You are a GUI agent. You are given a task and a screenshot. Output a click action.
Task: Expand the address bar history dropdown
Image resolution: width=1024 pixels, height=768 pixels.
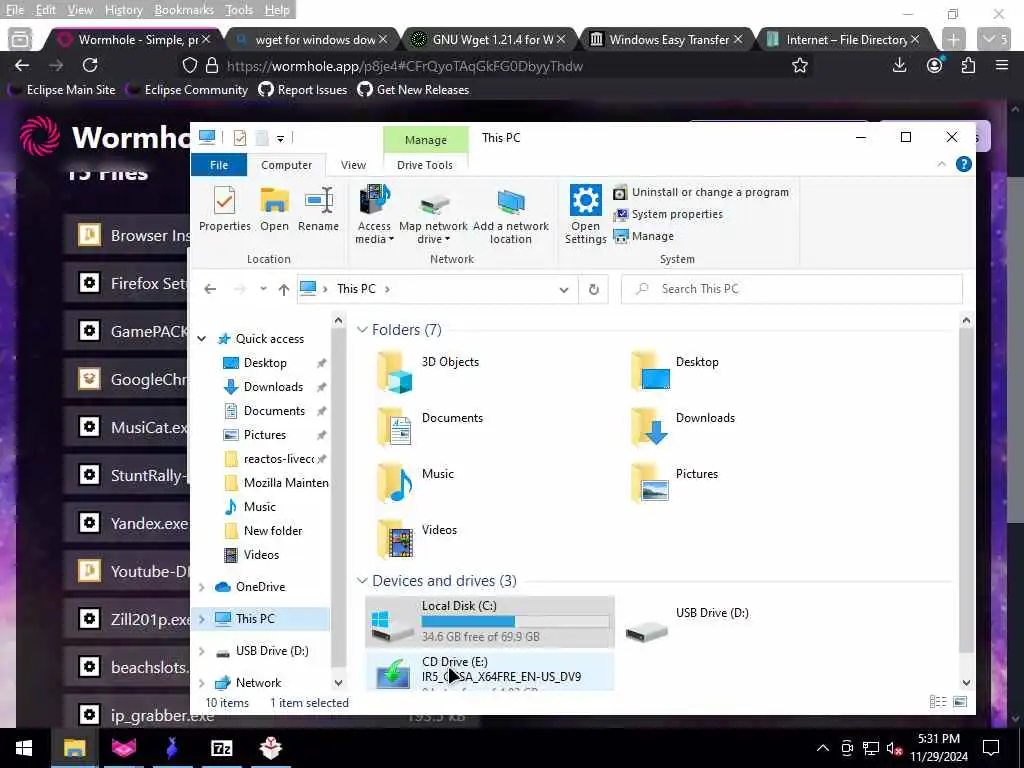point(564,289)
